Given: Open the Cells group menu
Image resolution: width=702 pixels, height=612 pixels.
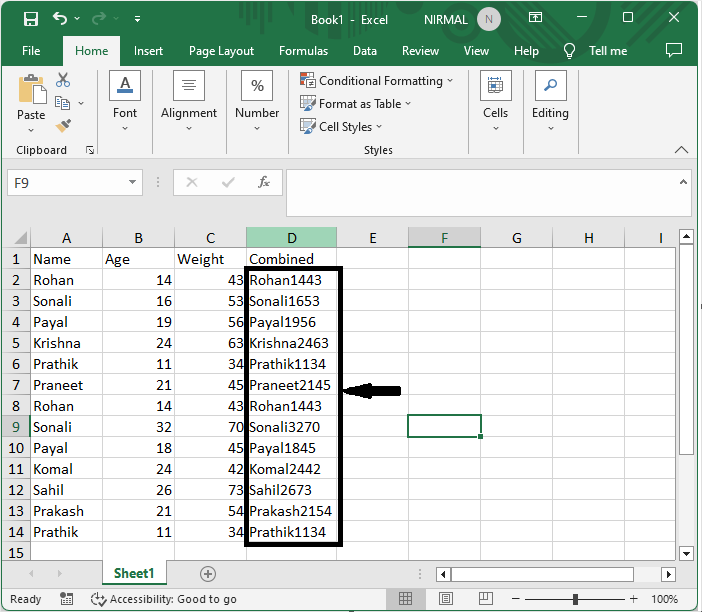Looking at the screenshot, I should pyautogui.click(x=496, y=102).
